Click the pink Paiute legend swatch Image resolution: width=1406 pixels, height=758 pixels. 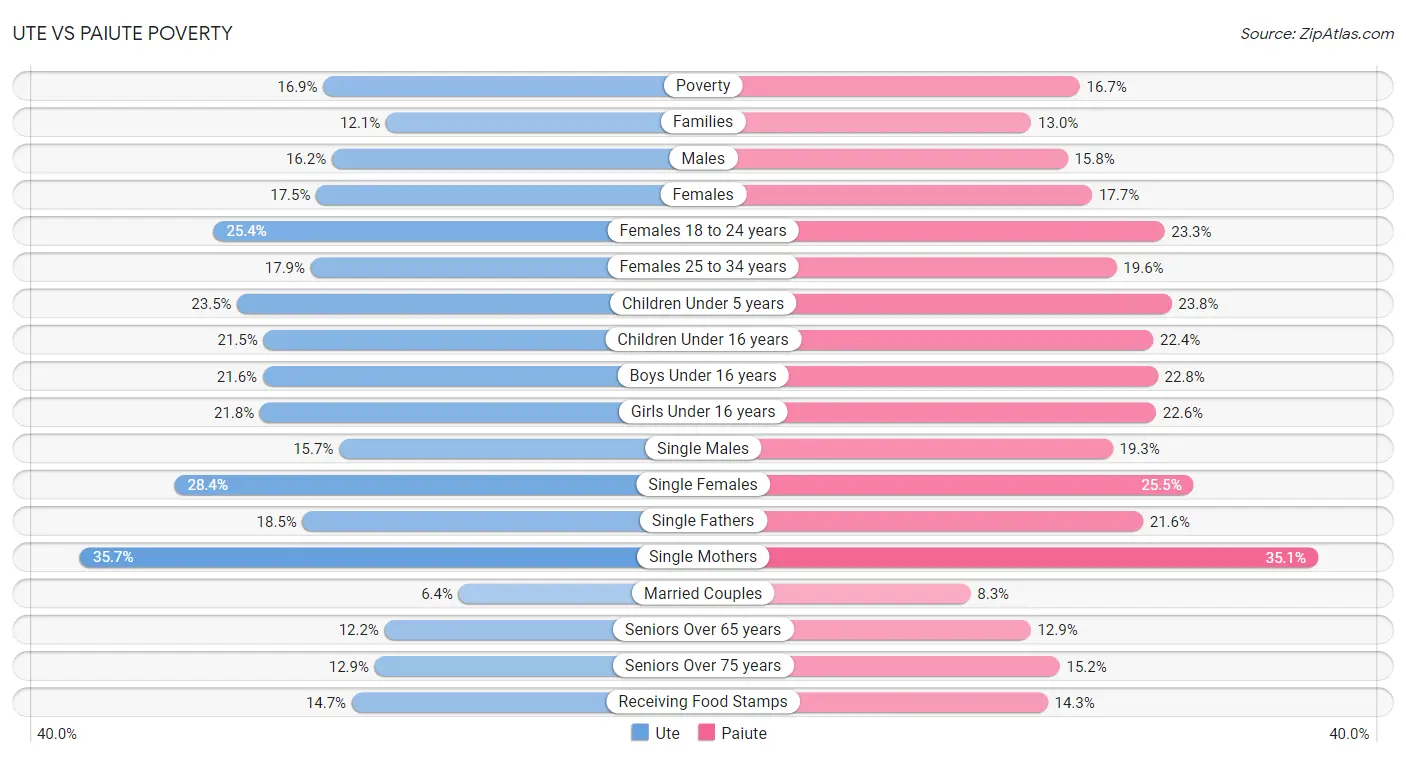(706, 733)
